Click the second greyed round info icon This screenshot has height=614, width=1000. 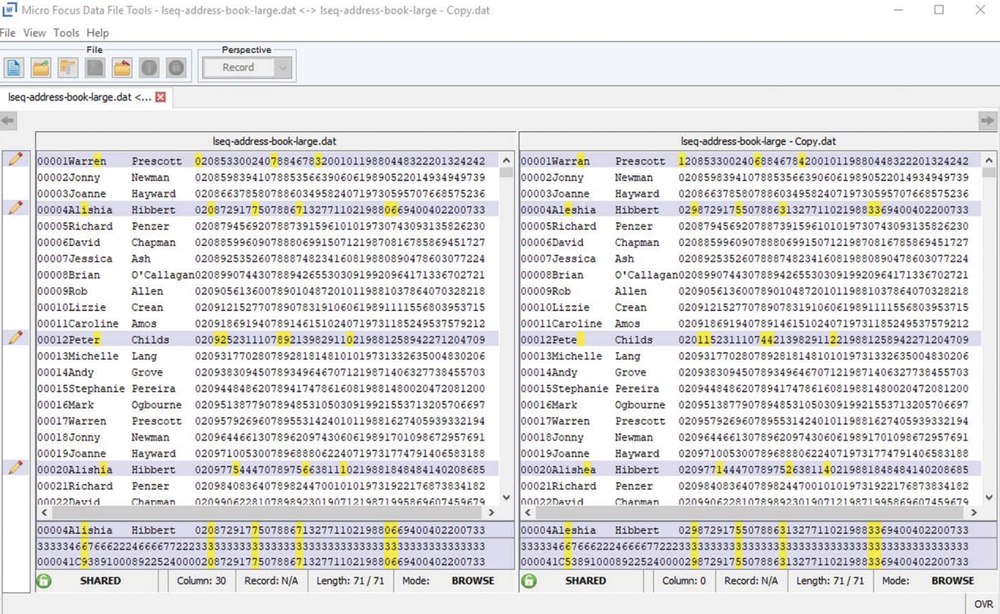(x=176, y=67)
